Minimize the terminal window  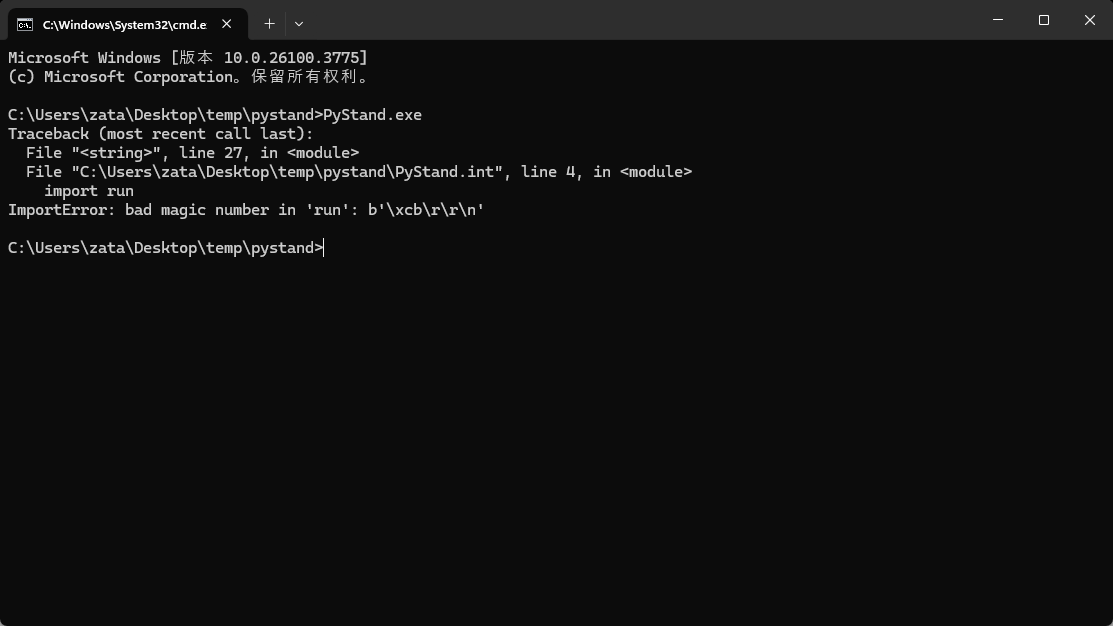998,20
